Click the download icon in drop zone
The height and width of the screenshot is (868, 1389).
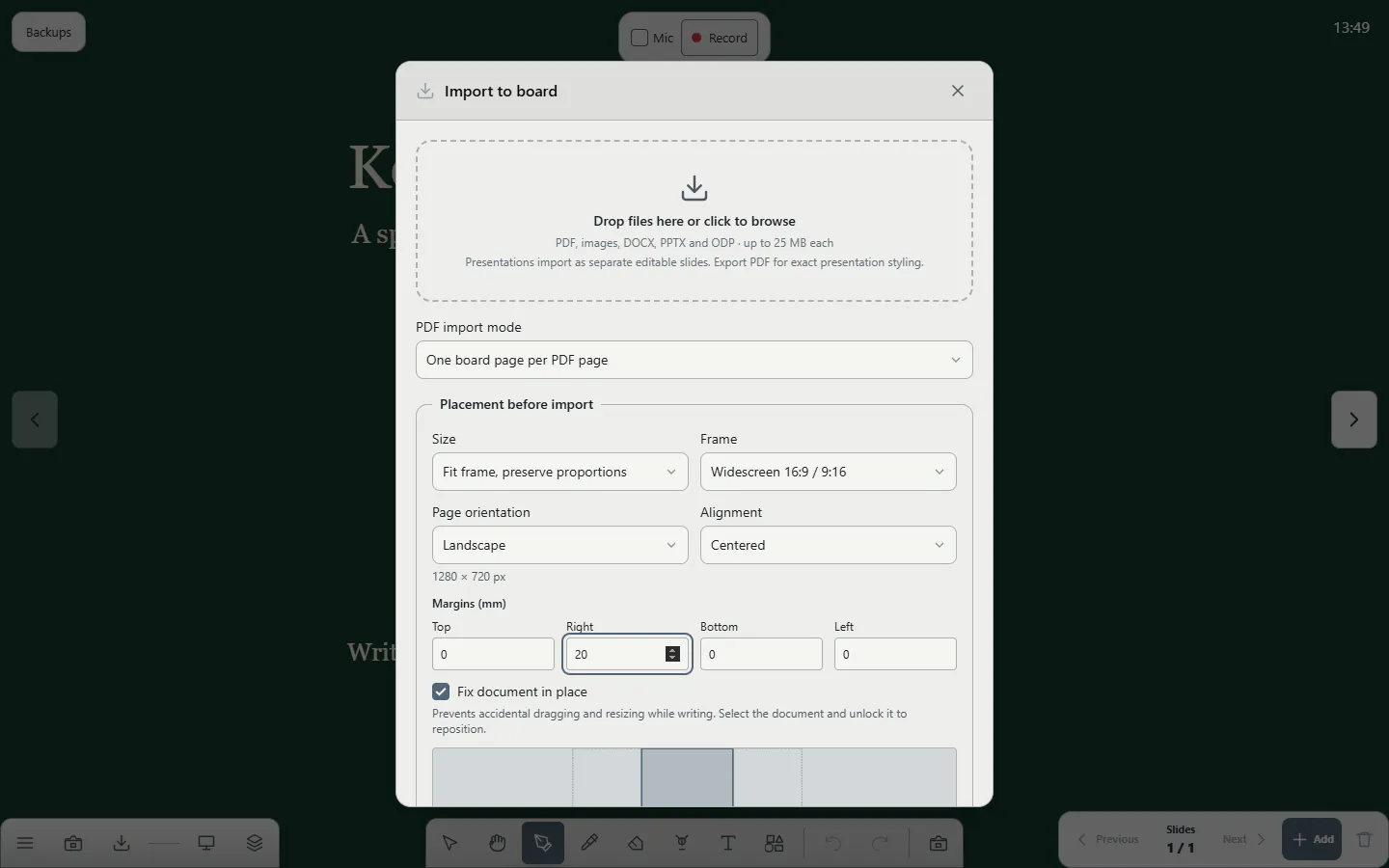(694, 188)
